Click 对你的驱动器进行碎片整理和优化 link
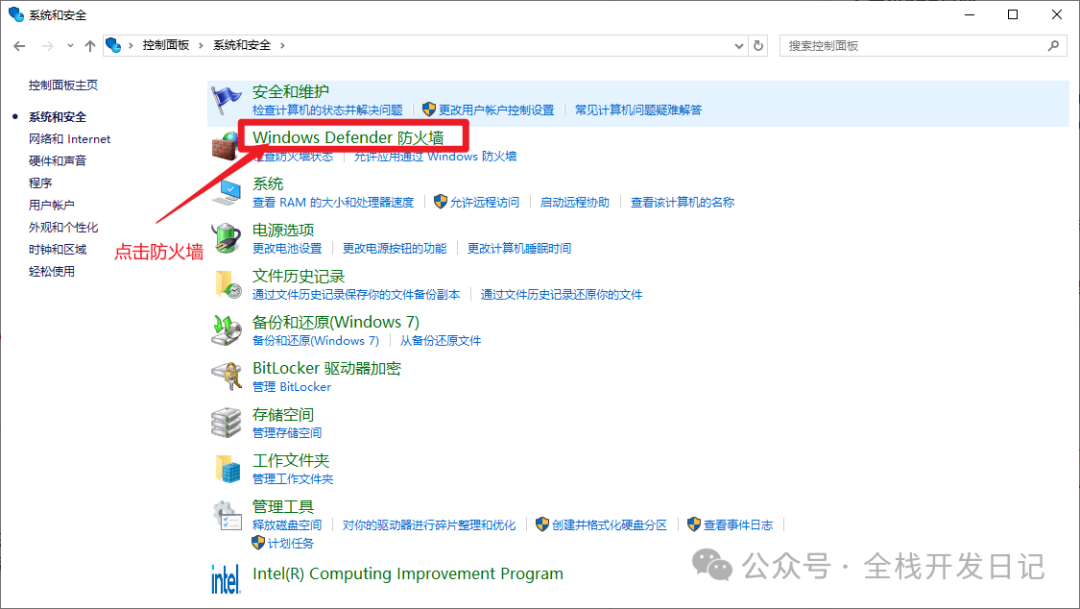 (x=429, y=526)
